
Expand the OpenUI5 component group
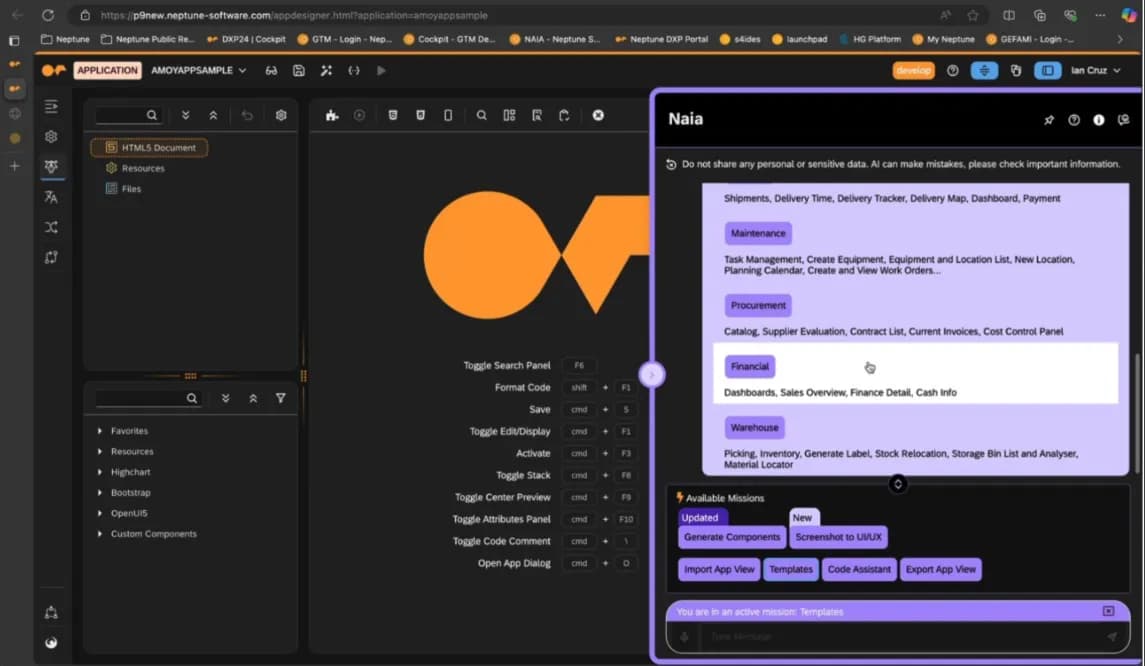coord(129,513)
